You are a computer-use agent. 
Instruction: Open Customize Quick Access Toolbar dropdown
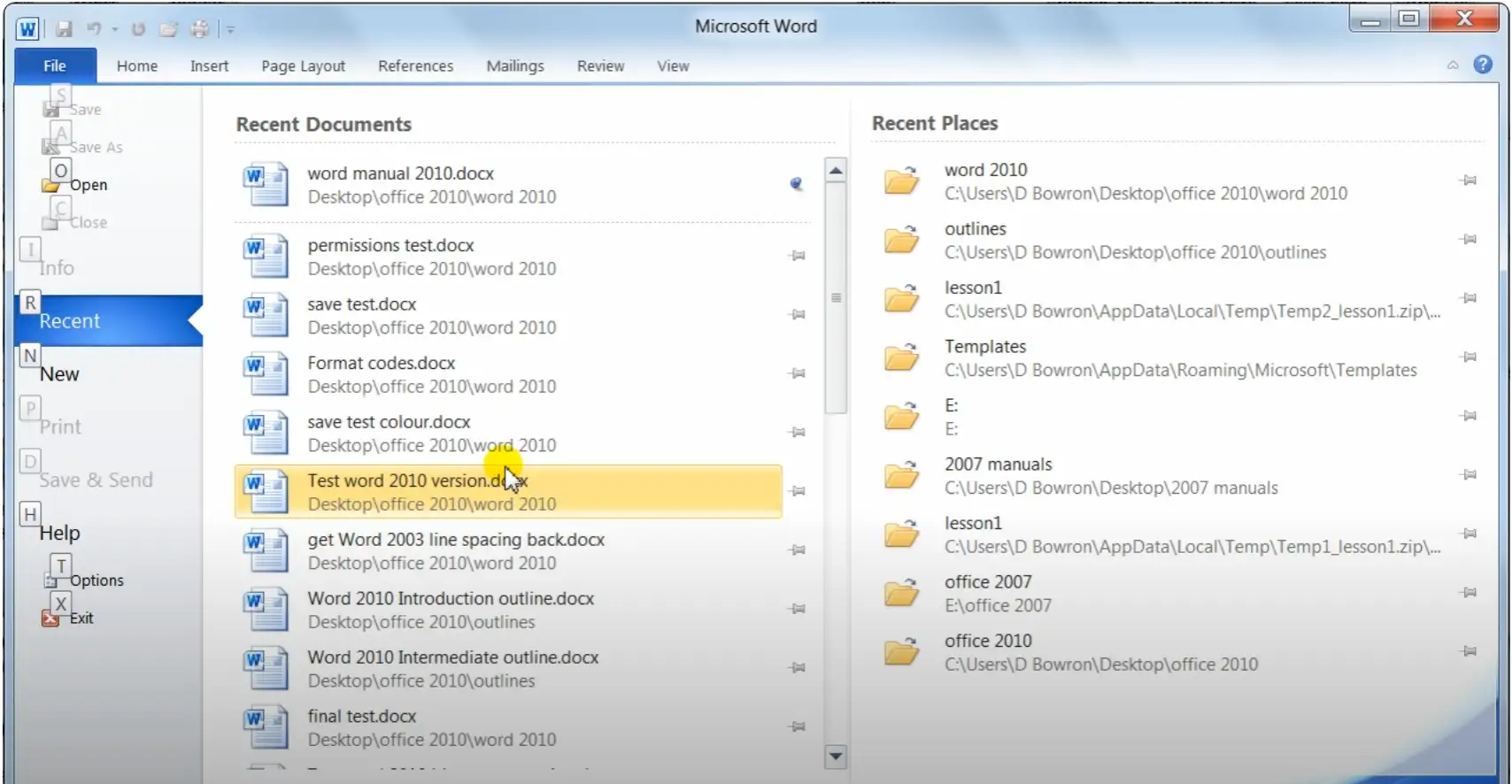tap(230, 29)
